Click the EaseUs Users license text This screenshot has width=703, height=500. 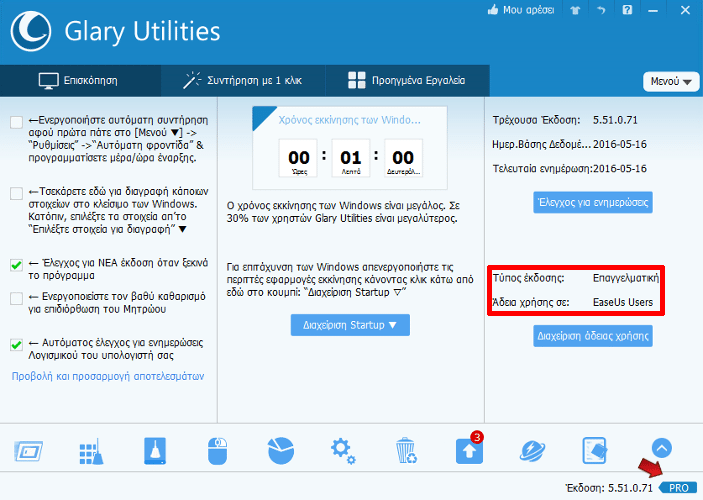coord(623,302)
